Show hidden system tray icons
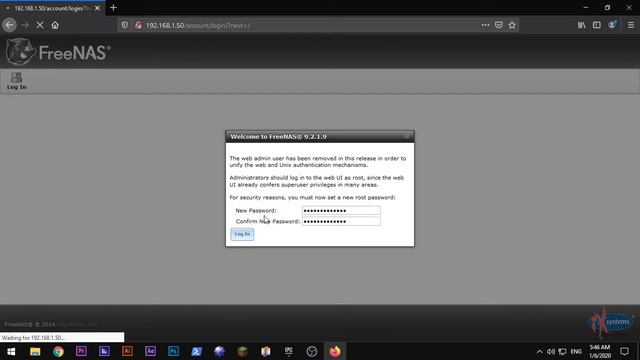The width and height of the screenshot is (640, 360). coord(540,351)
